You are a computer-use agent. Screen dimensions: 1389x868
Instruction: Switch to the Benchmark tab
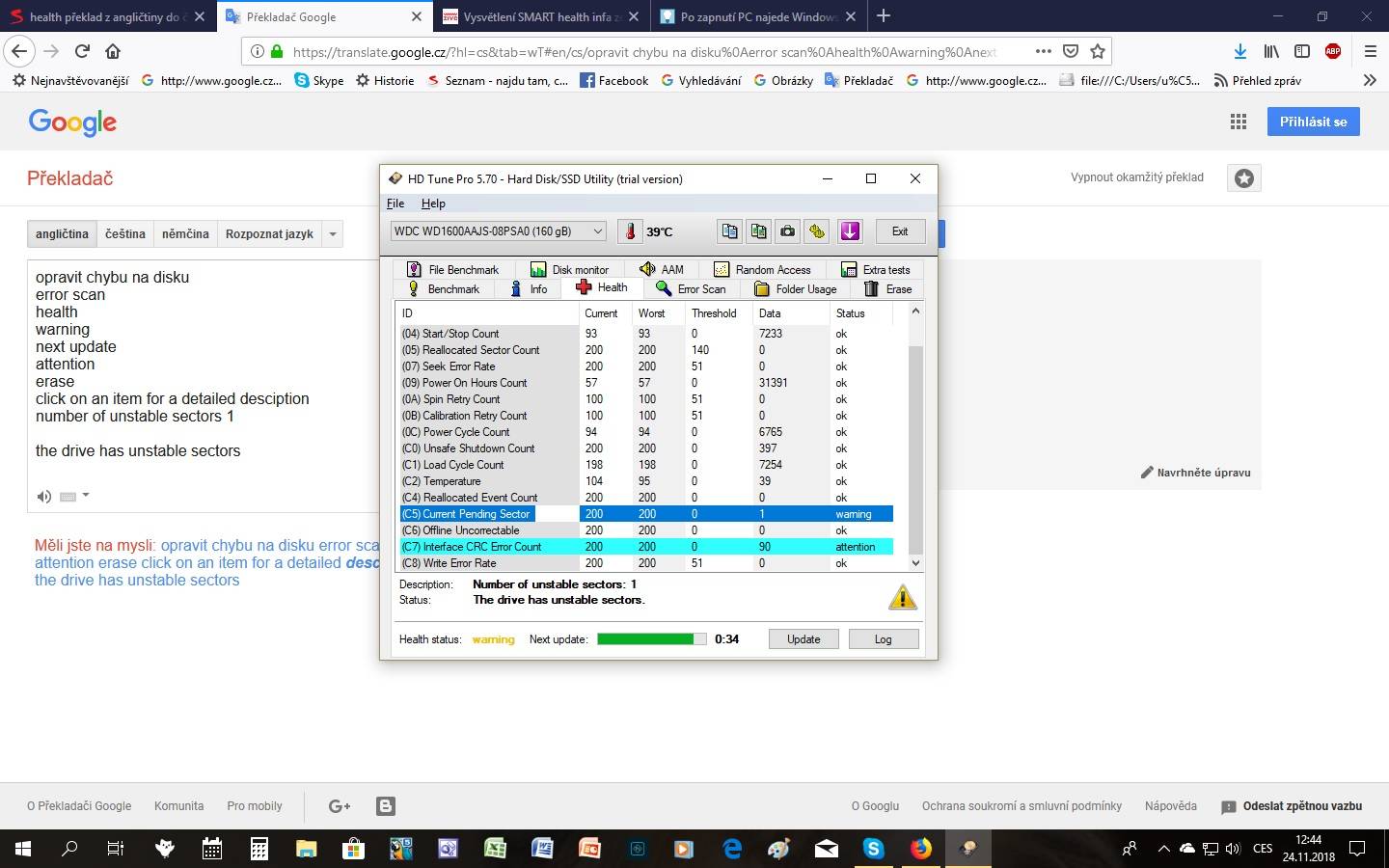[x=443, y=289]
